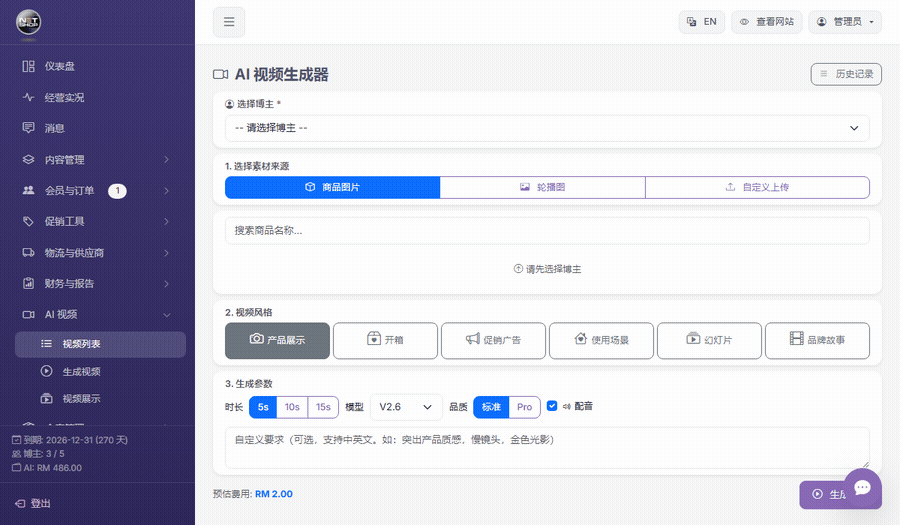Click the 内容管理 layers icon
Screen dimensions: 900x525
28,160
